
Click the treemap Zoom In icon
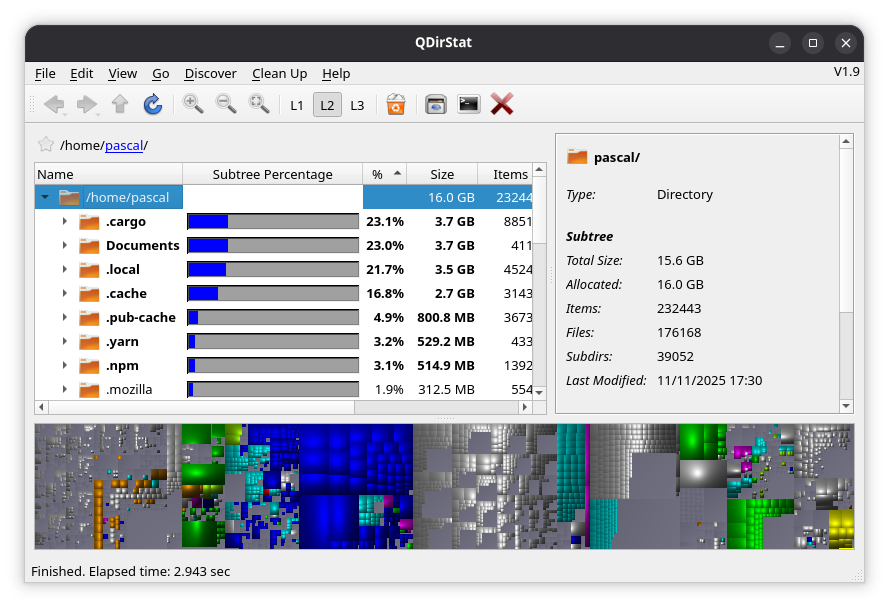point(193,104)
